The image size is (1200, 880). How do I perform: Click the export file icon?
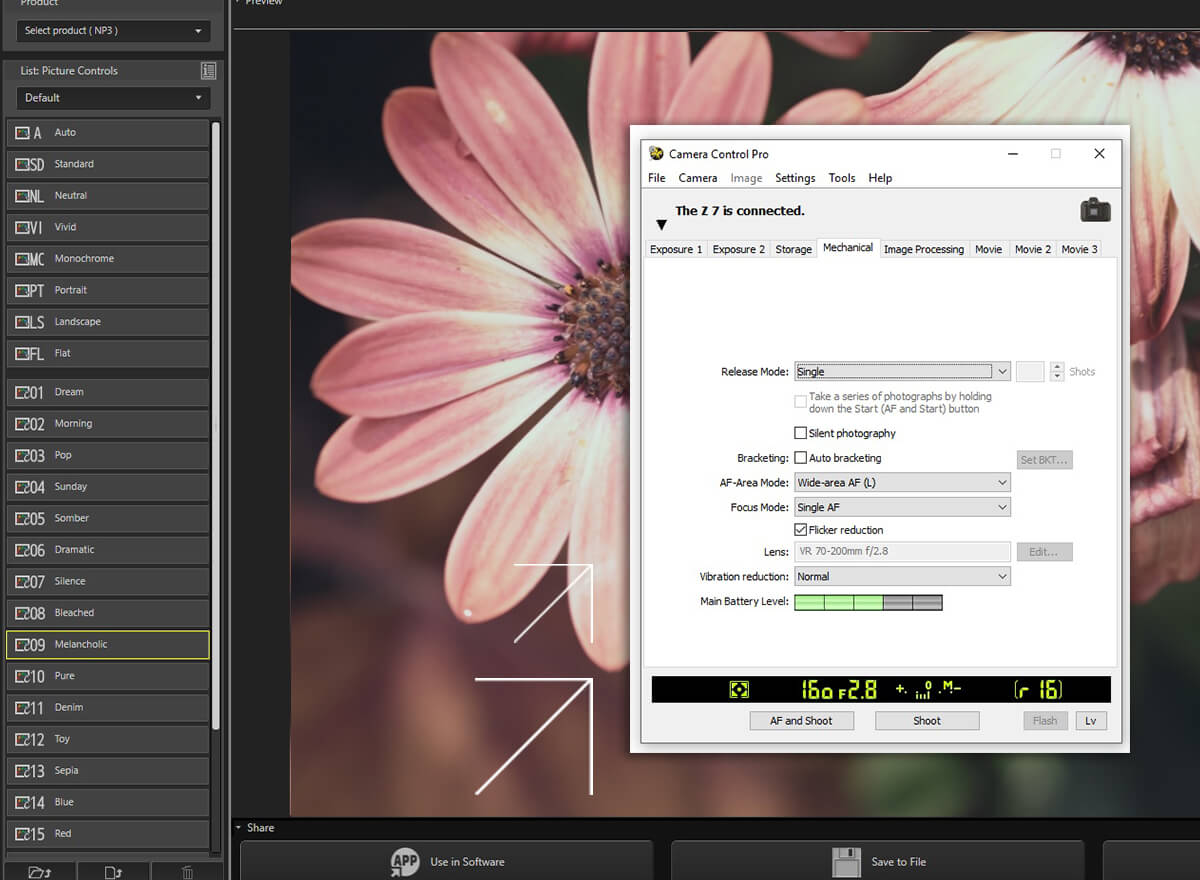click(113, 872)
